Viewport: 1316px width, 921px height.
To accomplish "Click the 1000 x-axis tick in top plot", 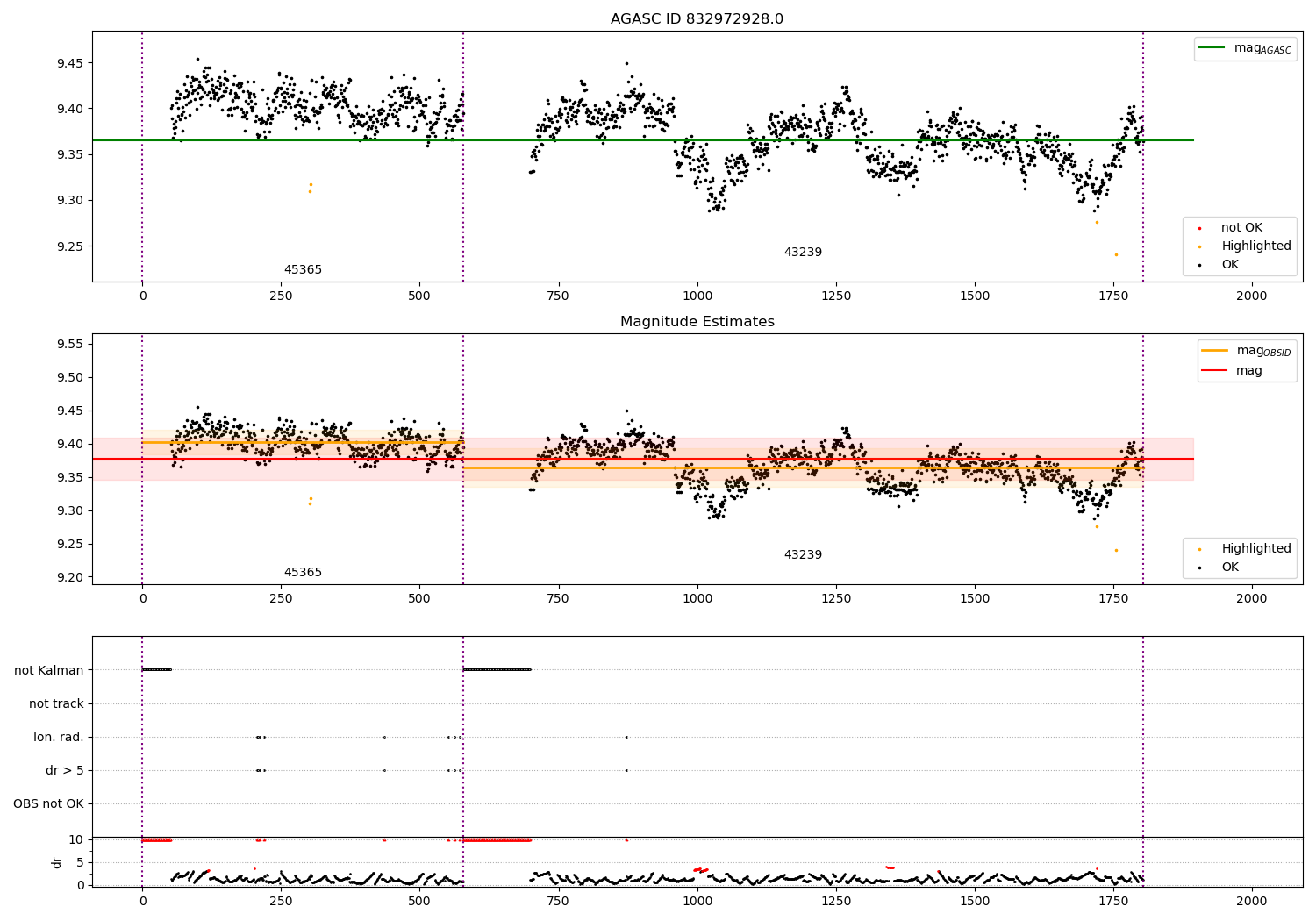I will (x=697, y=296).
